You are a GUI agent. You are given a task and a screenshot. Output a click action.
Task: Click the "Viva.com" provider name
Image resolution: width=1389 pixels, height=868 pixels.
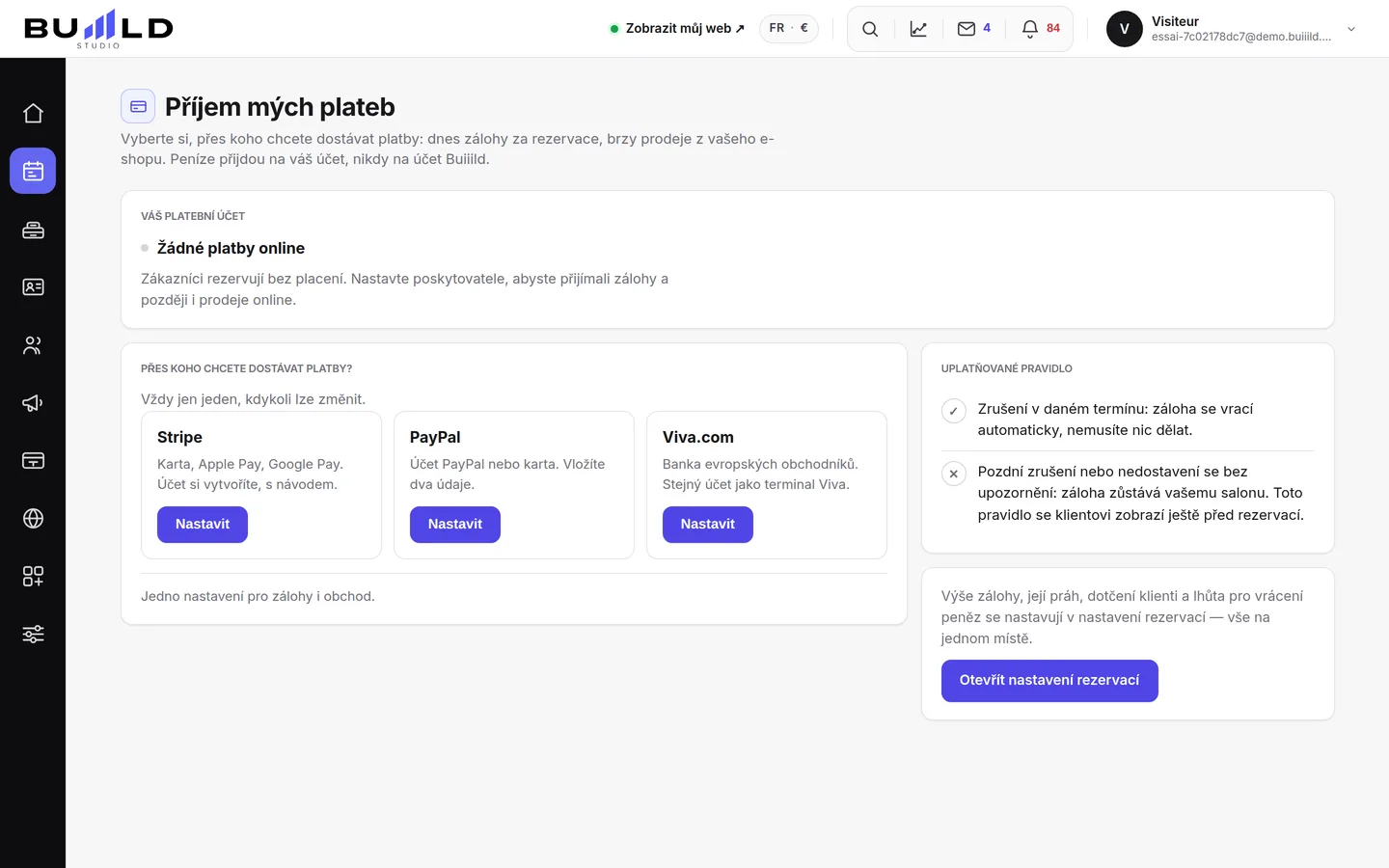(698, 437)
